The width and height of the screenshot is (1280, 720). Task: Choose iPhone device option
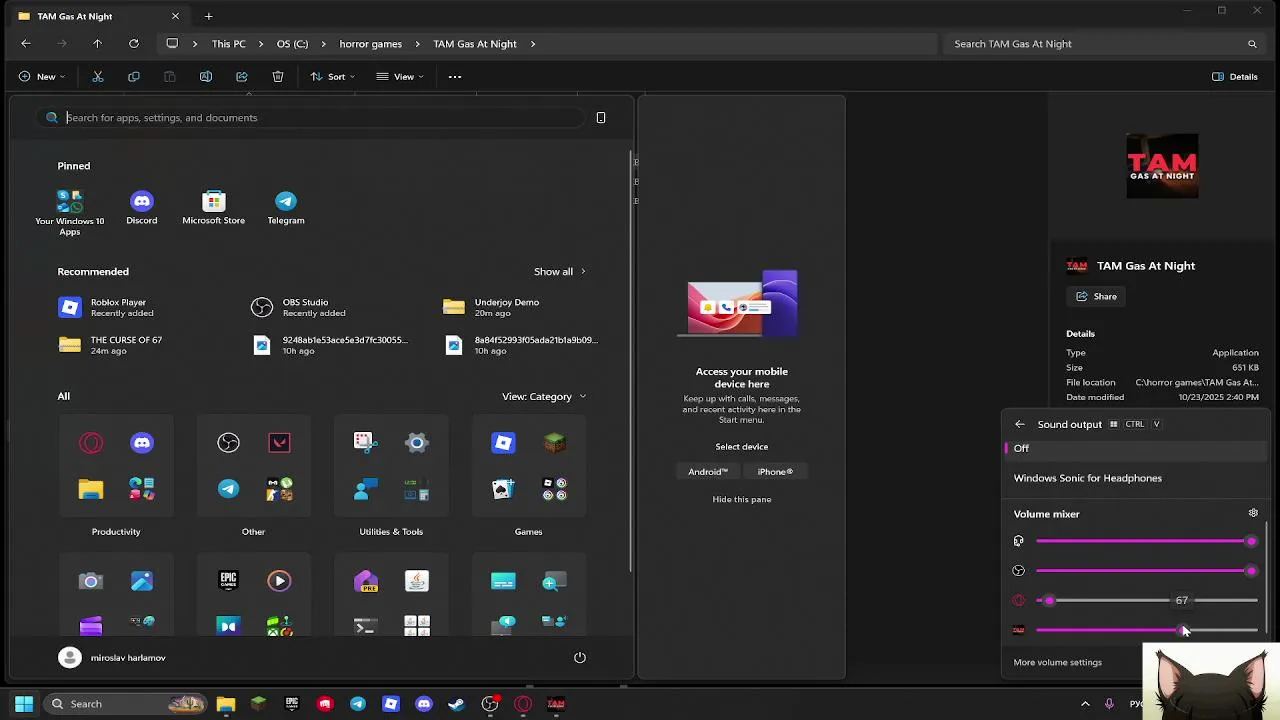pyautogui.click(x=775, y=472)
